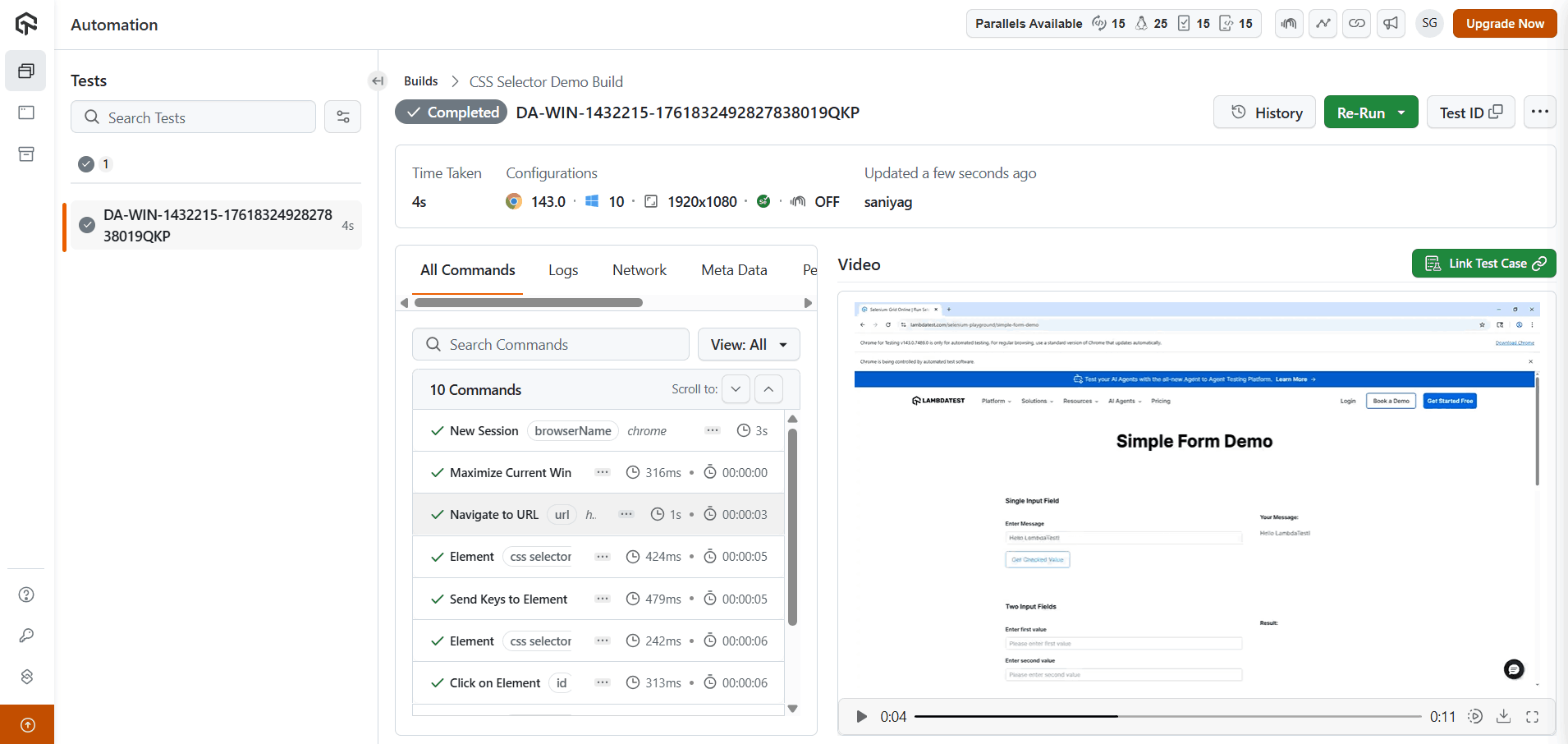The height and width of the screenshot is (744, 1568).
Task: Click the filter icon beside Search Tests
Action: (x=342, y=117)
